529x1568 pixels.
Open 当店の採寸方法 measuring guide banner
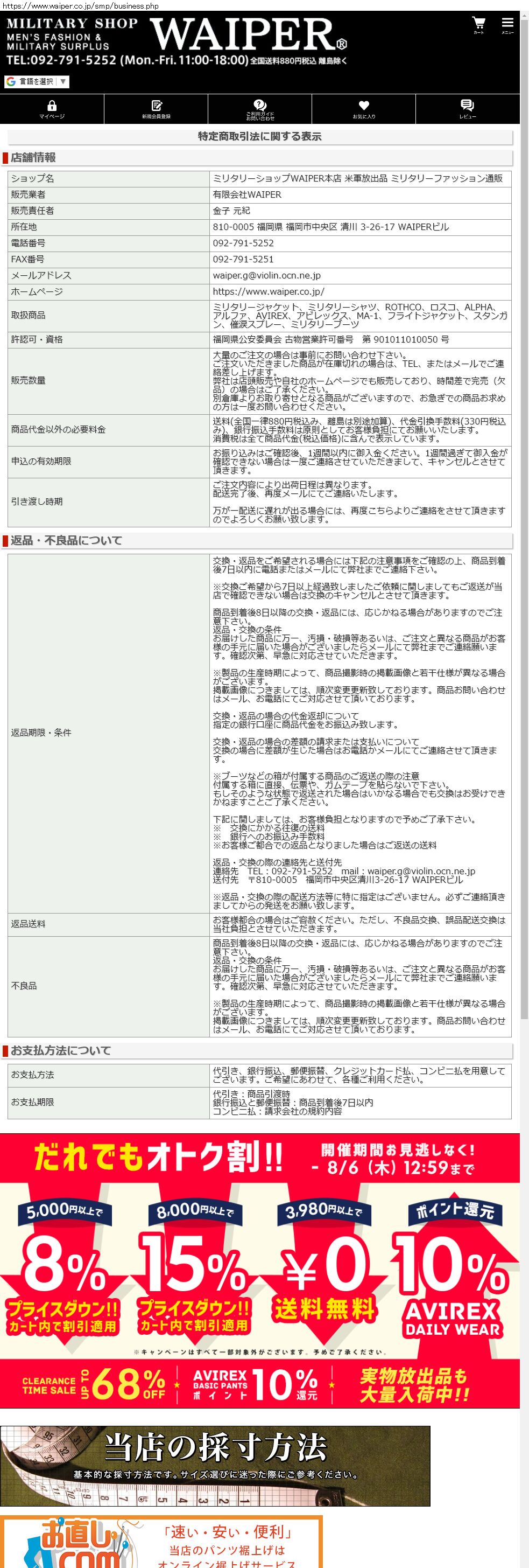(x=215, y=1466)
